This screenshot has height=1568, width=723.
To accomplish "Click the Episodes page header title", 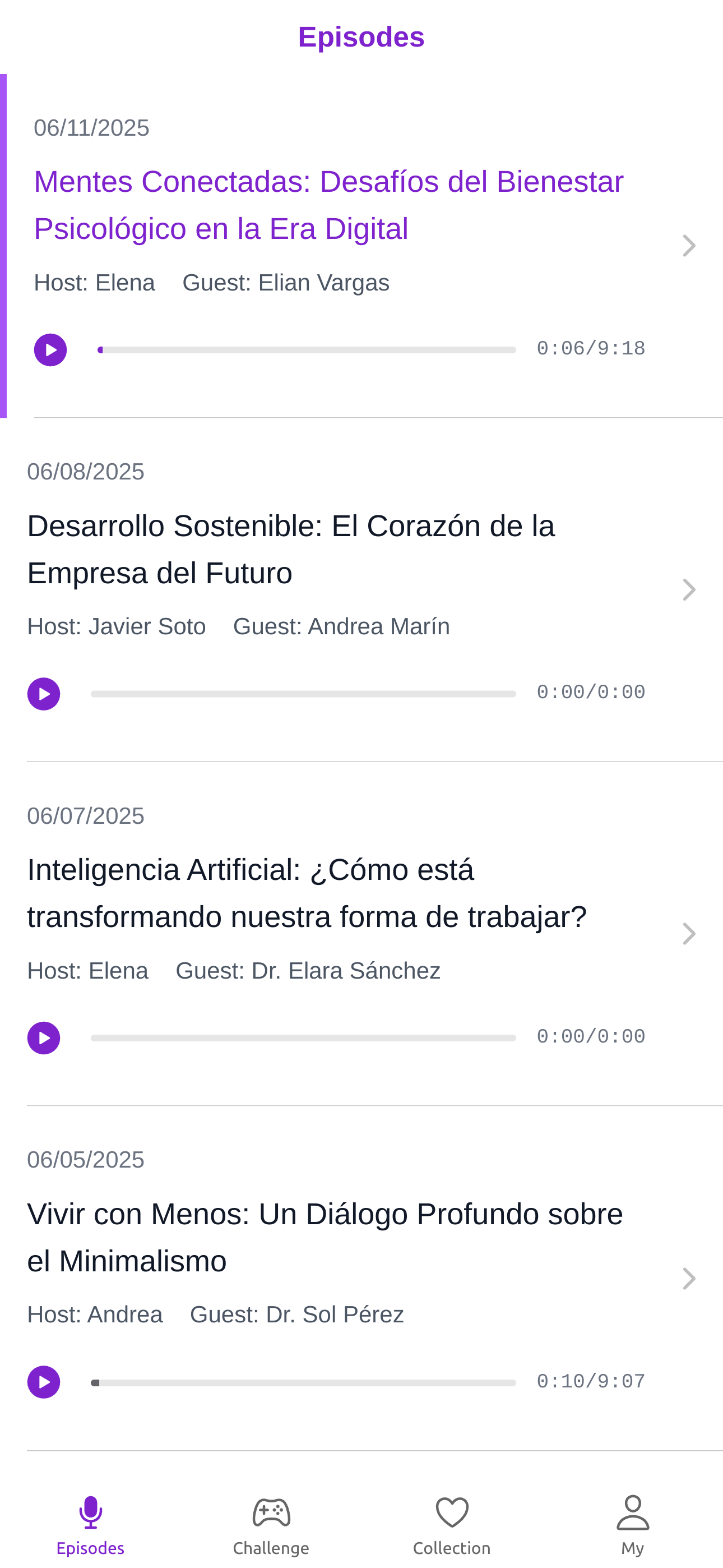I will (361, 37).
